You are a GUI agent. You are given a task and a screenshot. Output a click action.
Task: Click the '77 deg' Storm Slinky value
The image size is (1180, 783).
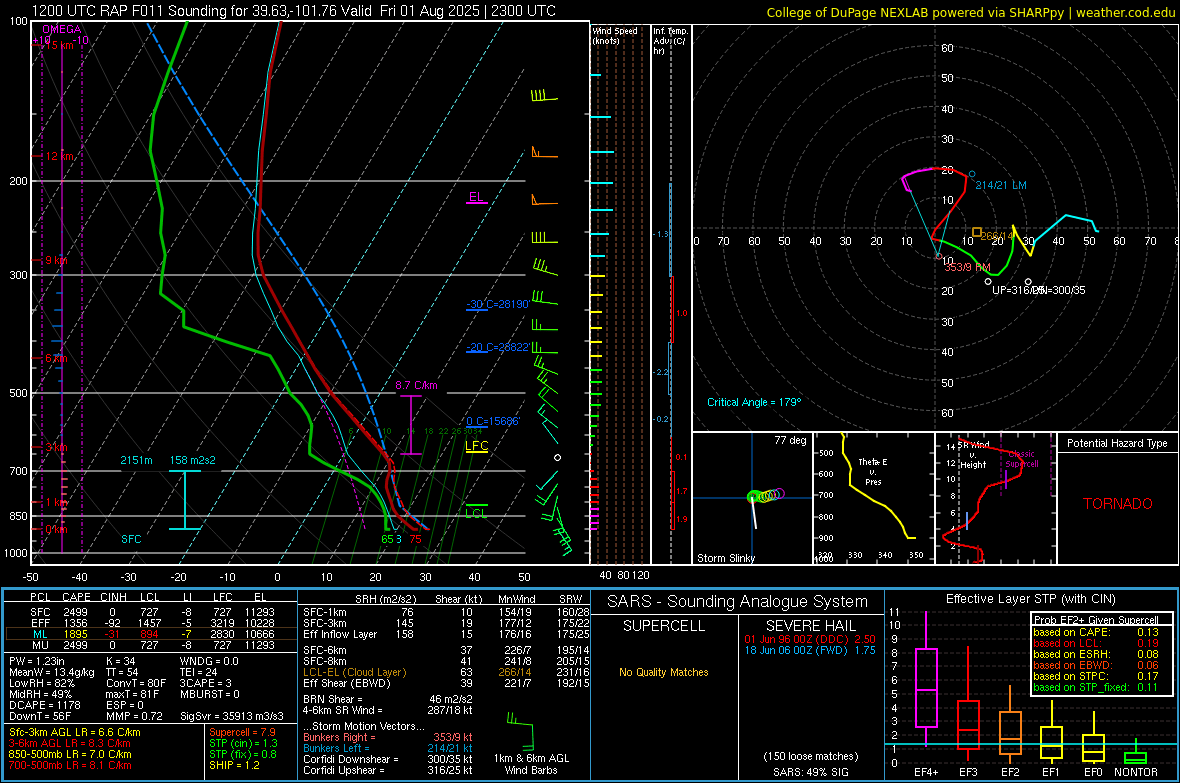[x=790, y=440]
